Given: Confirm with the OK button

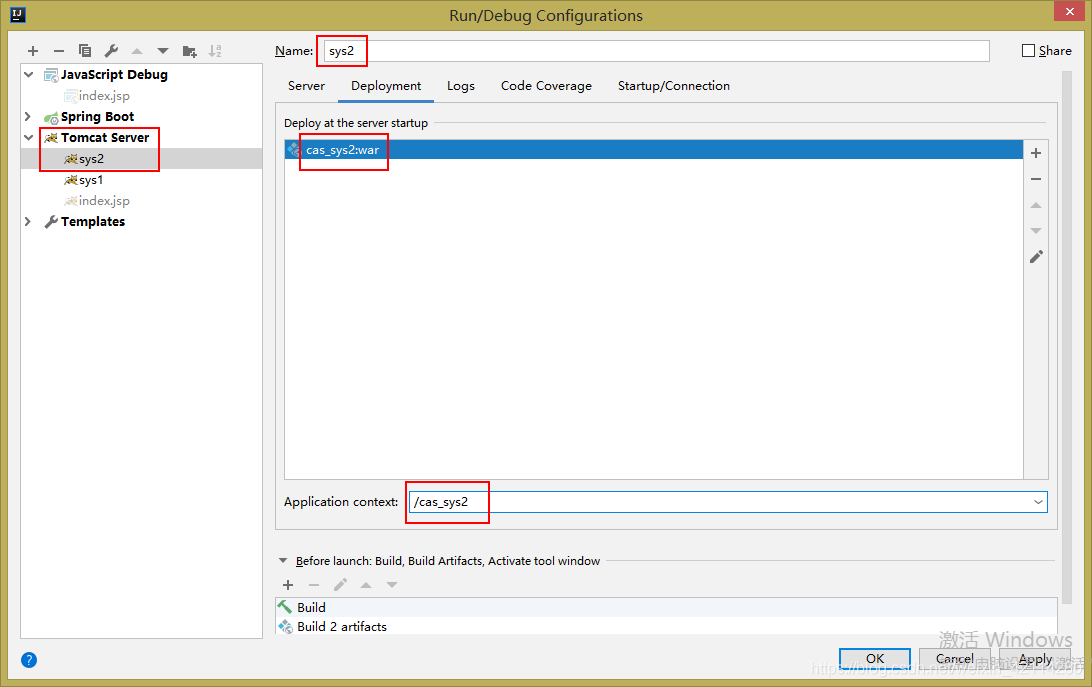Looking at the screenshot, I should click(875, 658).
